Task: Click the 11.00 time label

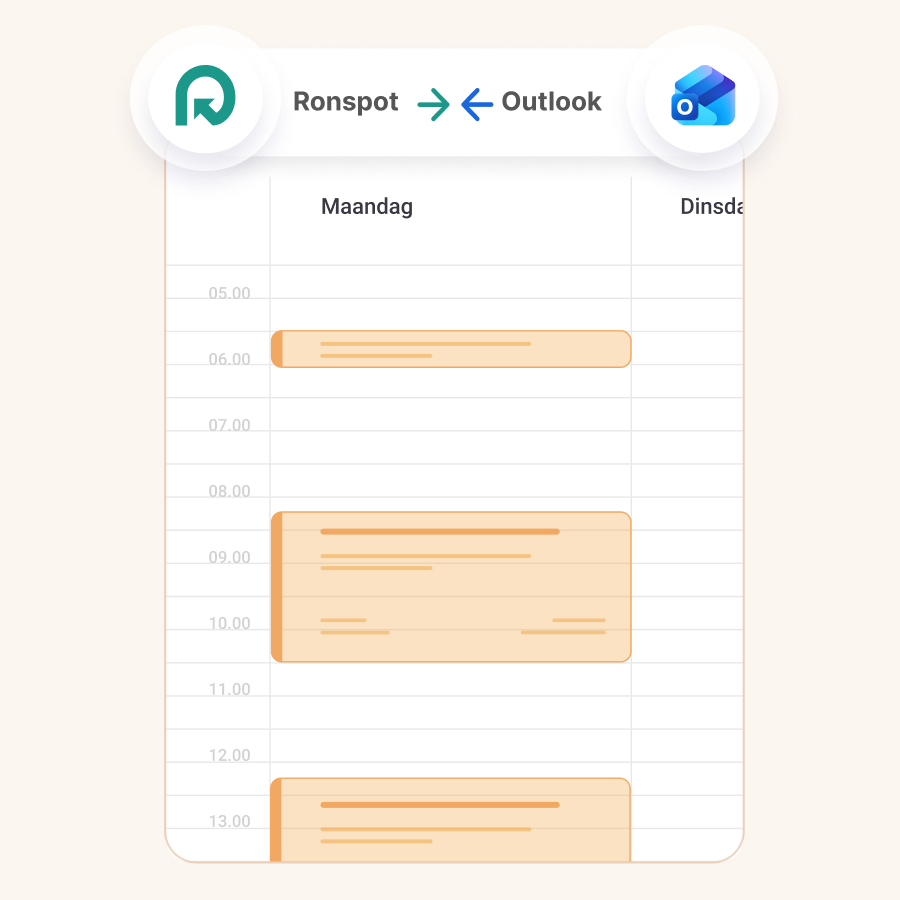Action: coord(230,689)
